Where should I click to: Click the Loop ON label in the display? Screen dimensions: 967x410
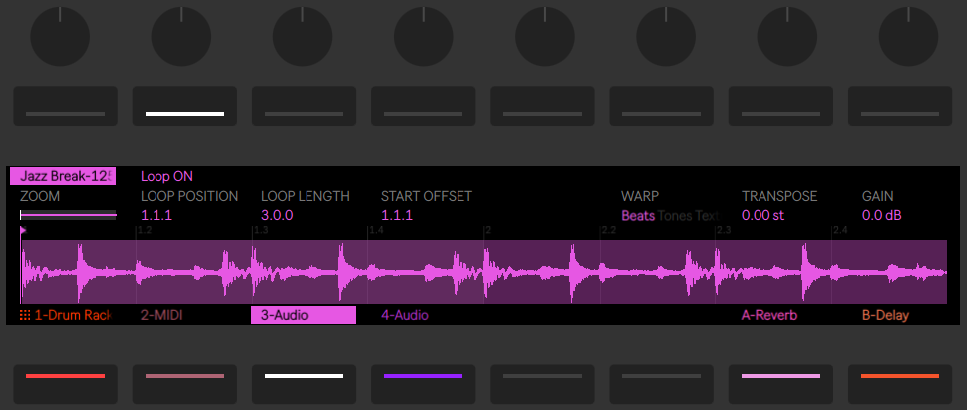tap(167, 176)
